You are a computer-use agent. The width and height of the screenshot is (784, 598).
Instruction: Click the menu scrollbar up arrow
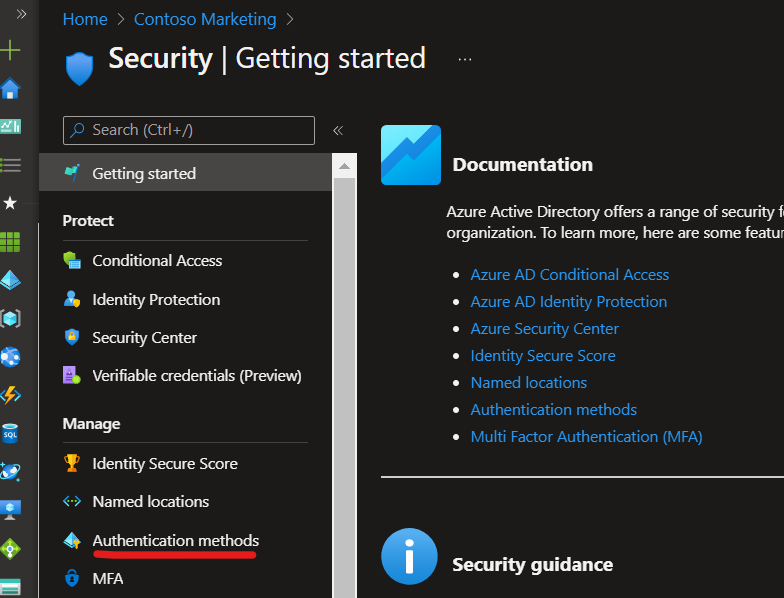(344, 166)
